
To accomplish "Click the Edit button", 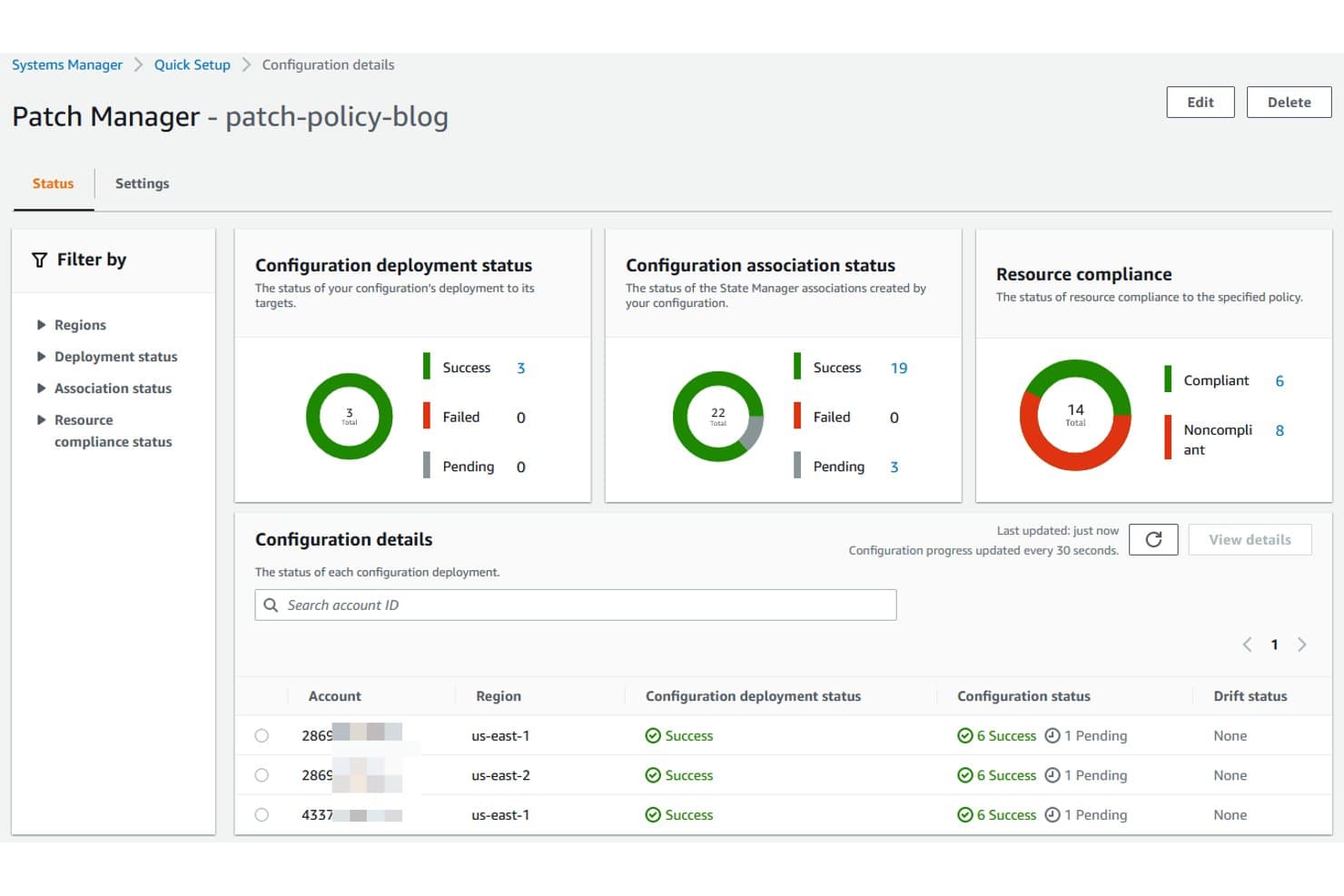I will coord(1201,103).
